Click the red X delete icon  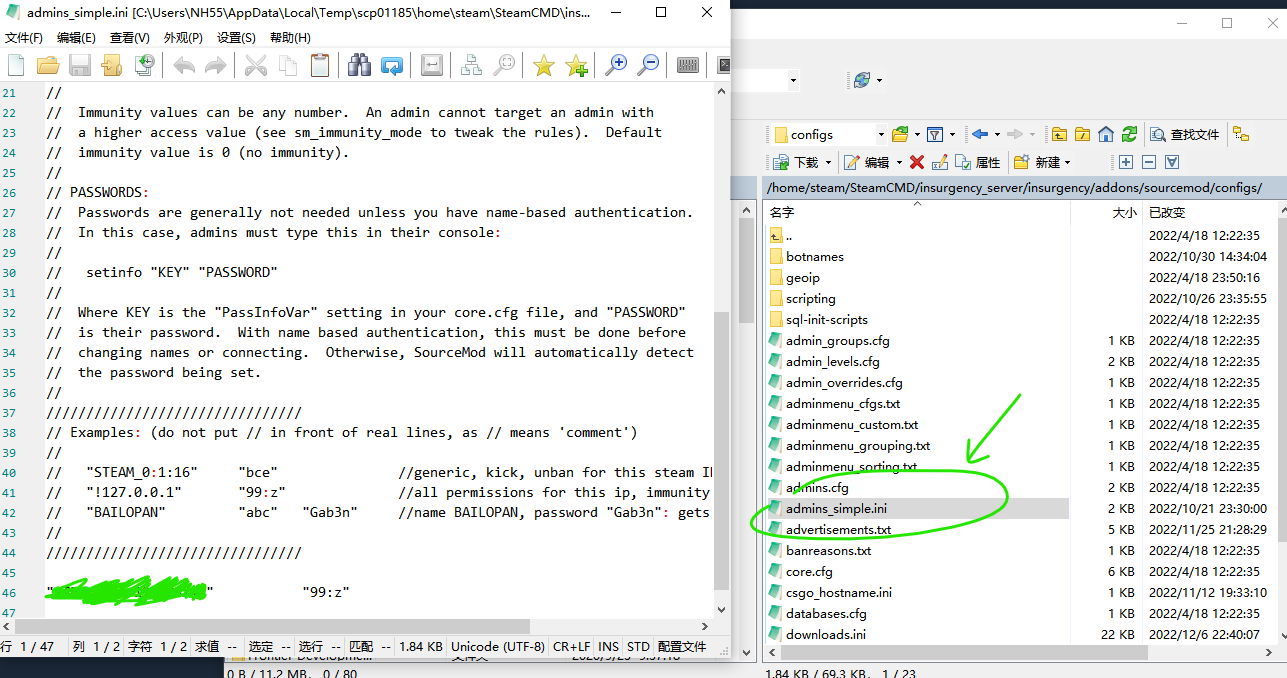pyautogui.click(x=916, y=162)
